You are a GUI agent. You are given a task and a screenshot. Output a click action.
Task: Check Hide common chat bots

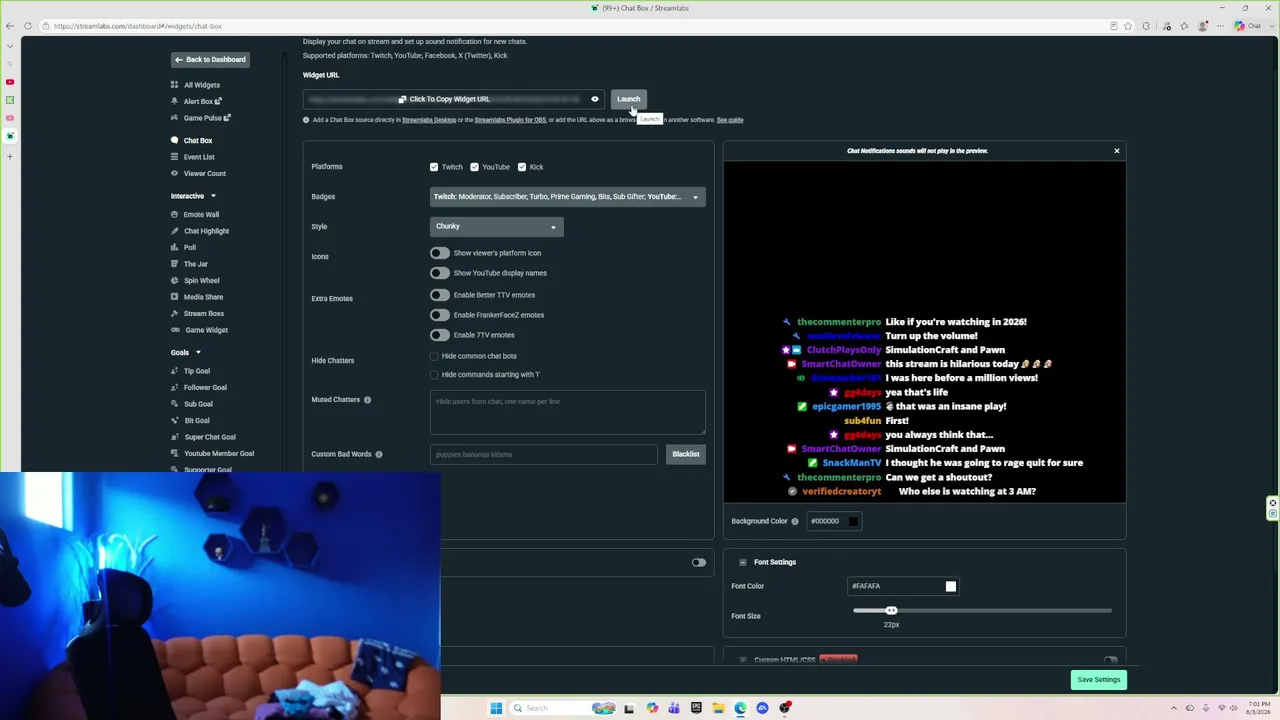coord(434,356)
